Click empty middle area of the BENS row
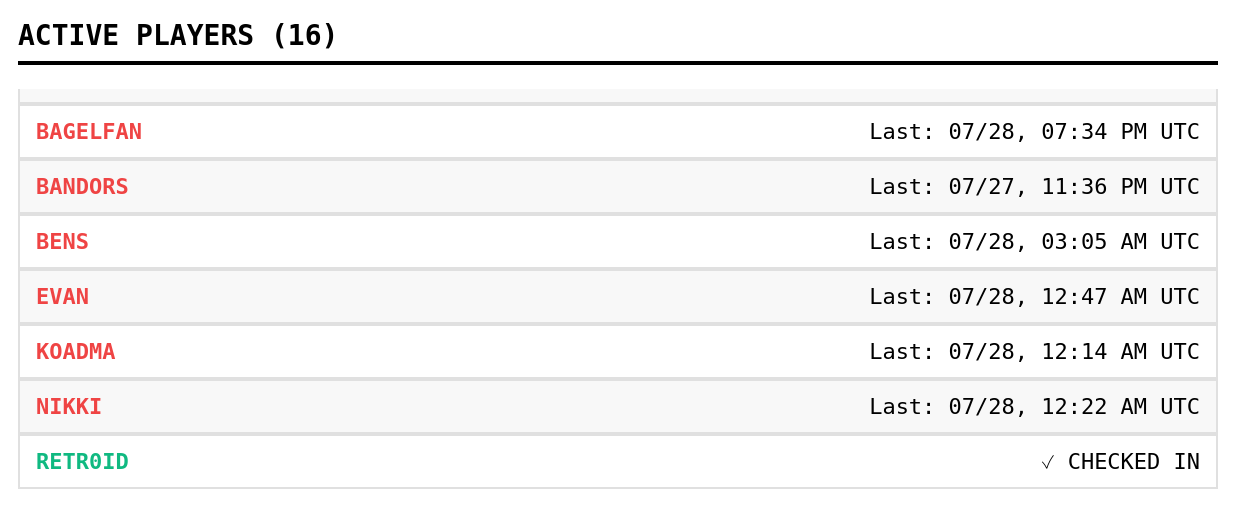Screen dimensions: 1238x518 [x=480, y=242]
